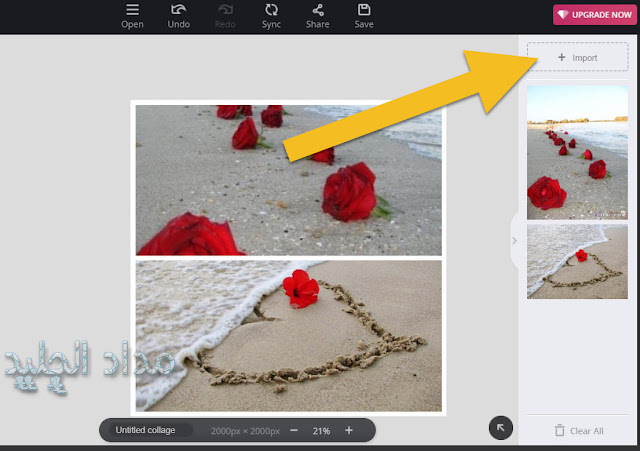Select the Clear All trash icon

(560, 431)
